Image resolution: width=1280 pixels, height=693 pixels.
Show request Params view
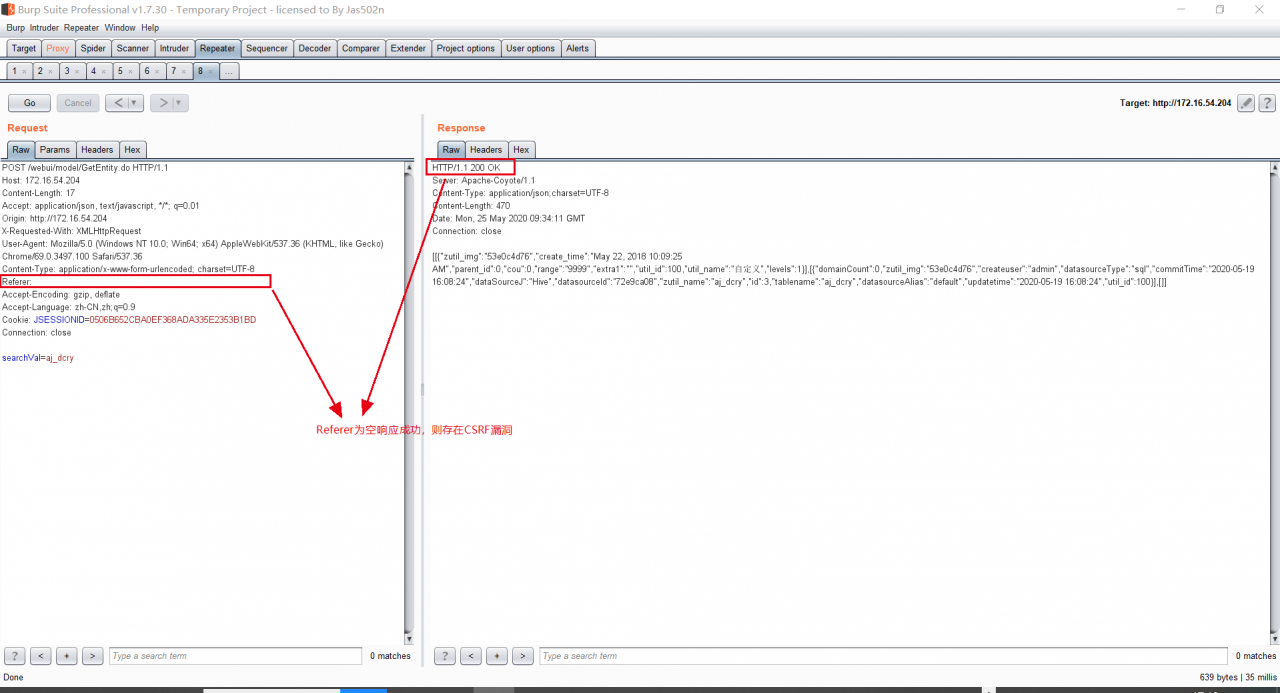[x=55, y=150]
